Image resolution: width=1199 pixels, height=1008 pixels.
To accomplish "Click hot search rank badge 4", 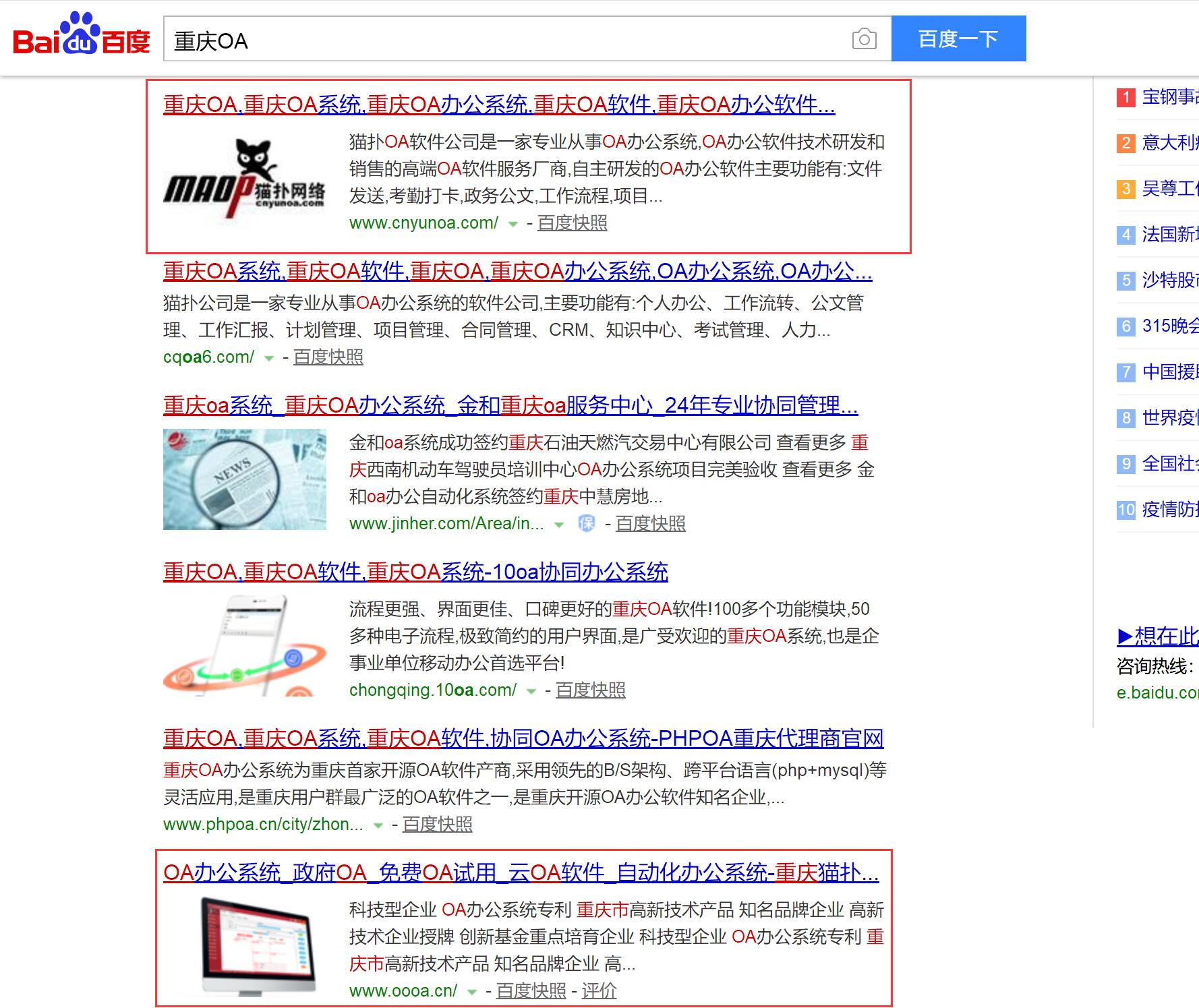I will pos(1125,235).
